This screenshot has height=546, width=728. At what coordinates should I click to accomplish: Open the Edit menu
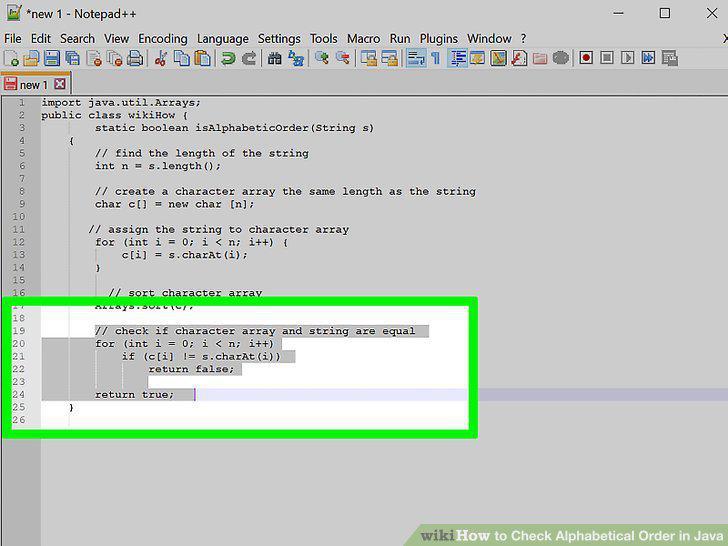pos(41,39)
